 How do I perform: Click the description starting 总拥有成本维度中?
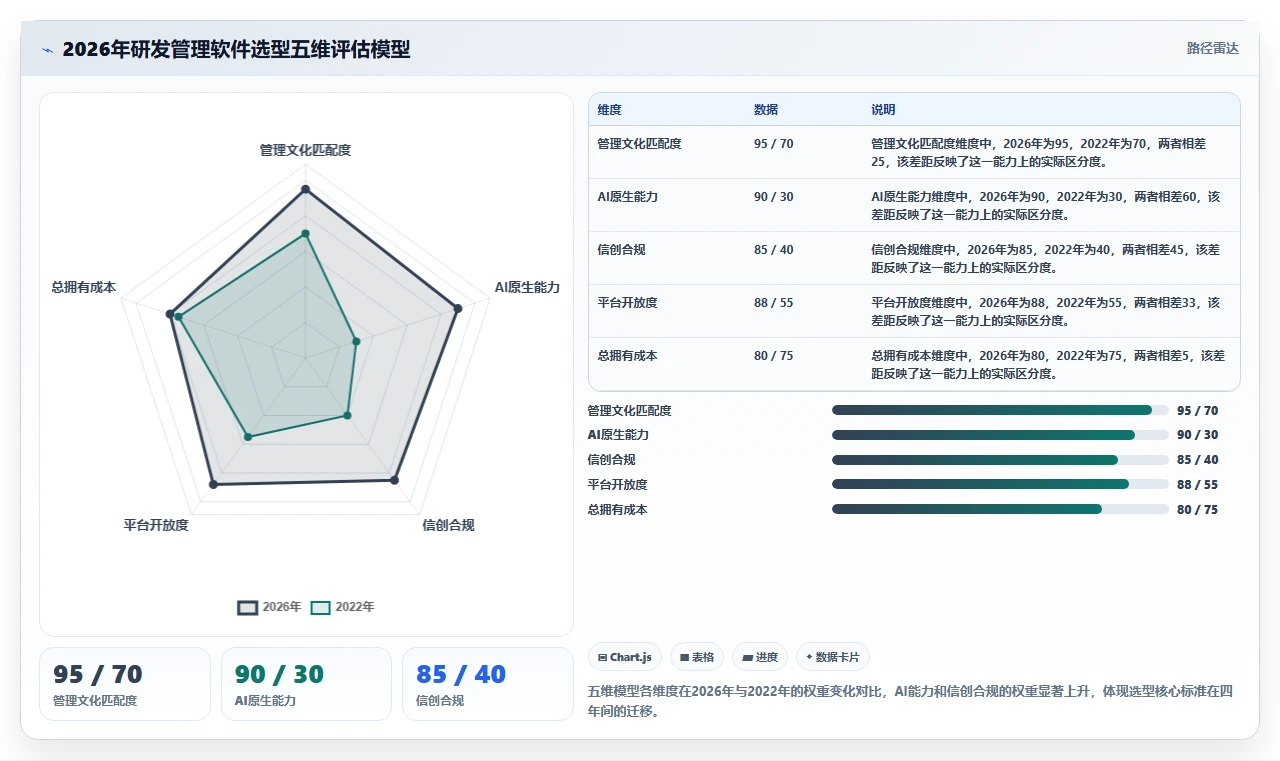click(x=1048, y=364)
